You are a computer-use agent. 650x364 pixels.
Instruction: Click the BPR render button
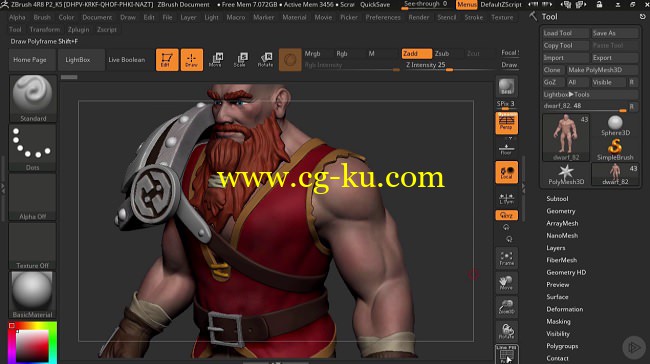click(x=506, y=87)
